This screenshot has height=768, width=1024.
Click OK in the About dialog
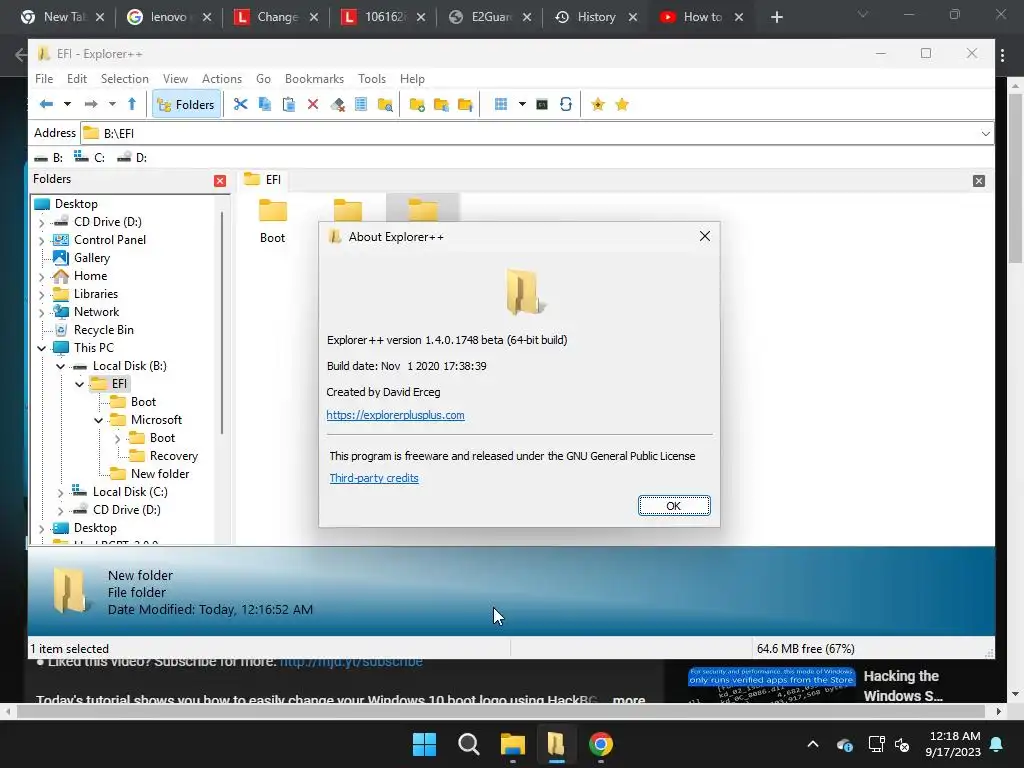pos(674,505)
